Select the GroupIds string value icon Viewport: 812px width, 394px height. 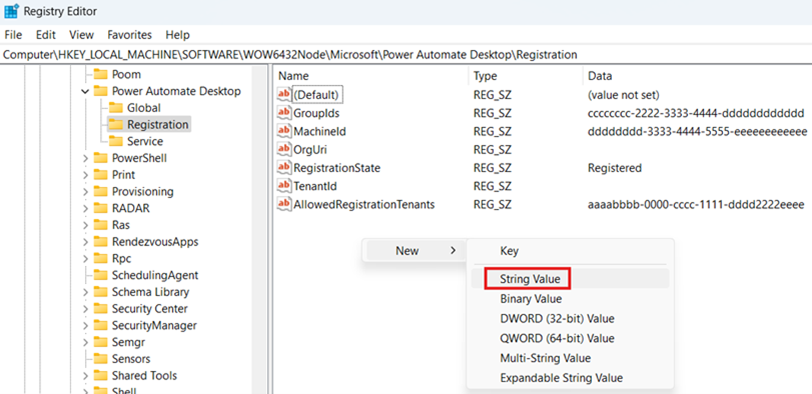pos(284,113)
